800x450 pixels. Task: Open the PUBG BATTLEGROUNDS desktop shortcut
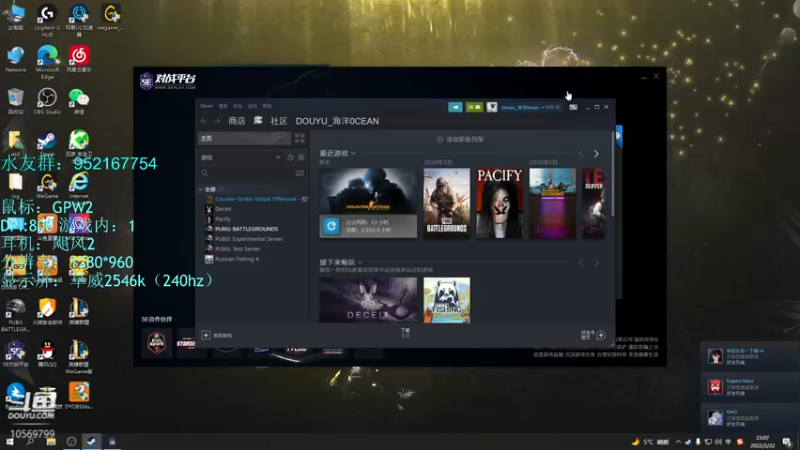point(15,315)
